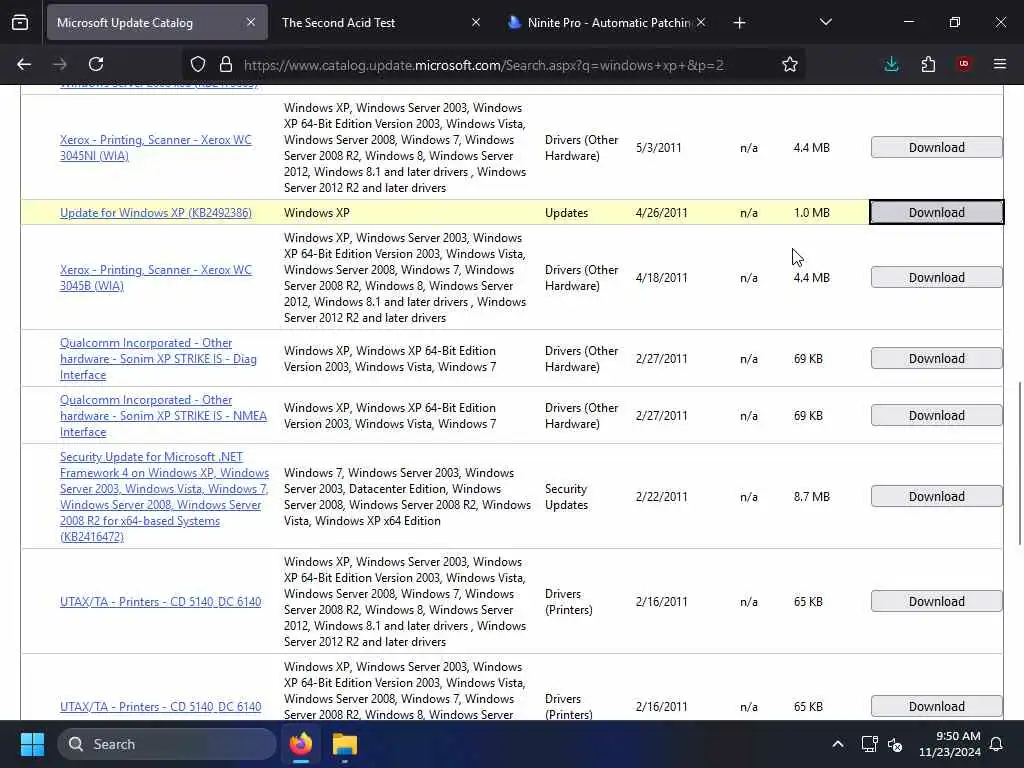Open network status tray icon
Viewport: 1024px width, 768px height.
click(869, 744)
